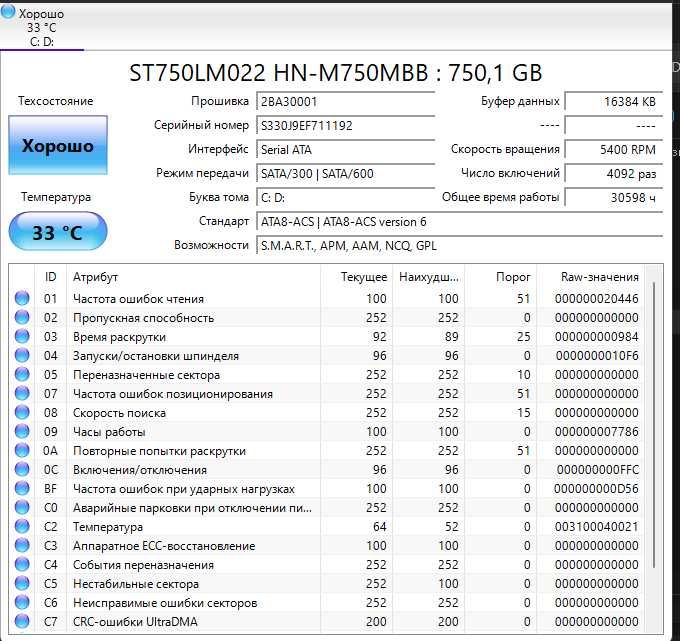Click the blue health status icon beside Хорошо at top
The image size is (680, 641).
click(x=8, y=12)
